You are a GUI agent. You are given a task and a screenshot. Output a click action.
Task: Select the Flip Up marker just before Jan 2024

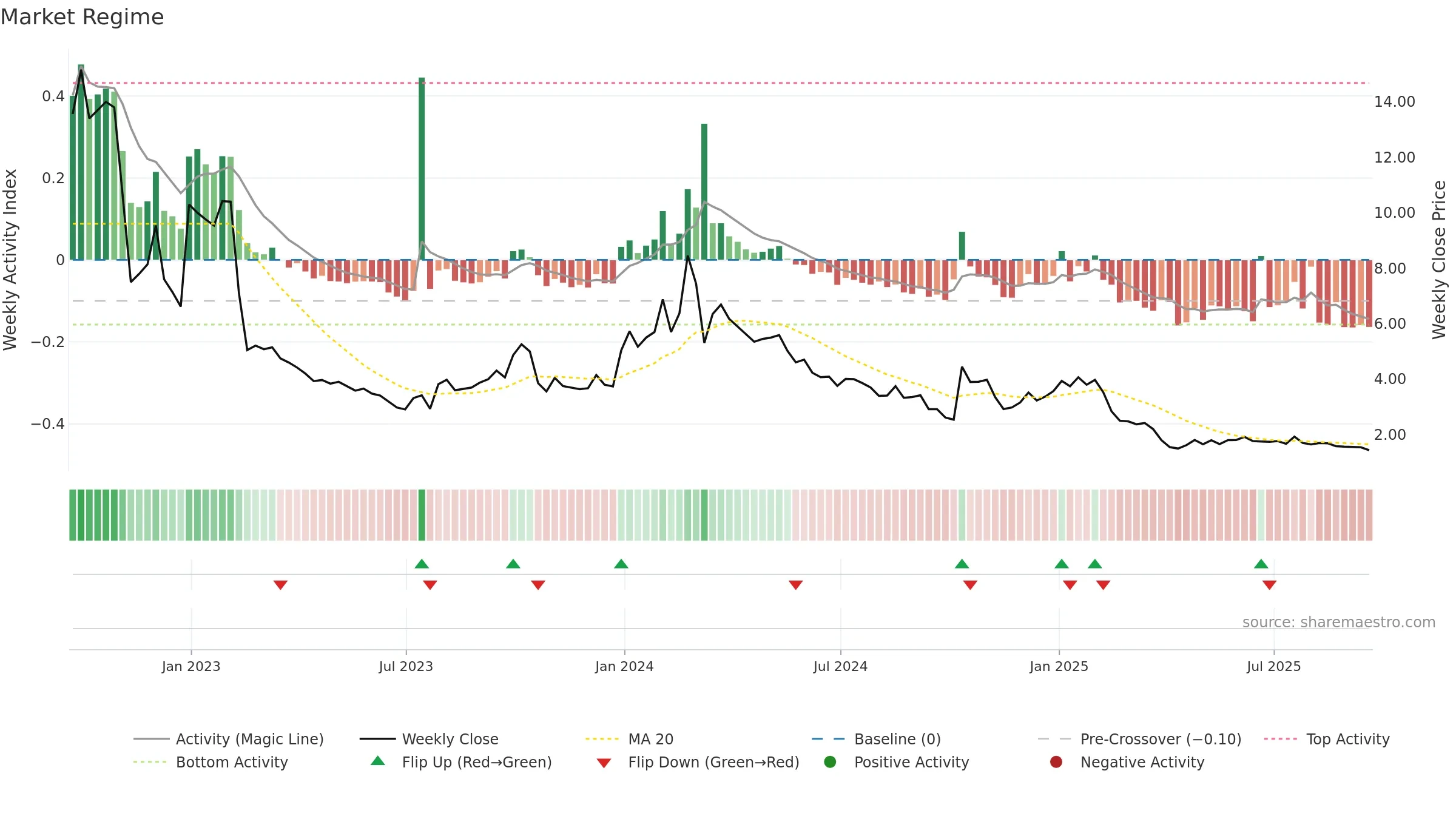[x=621, y=564]
